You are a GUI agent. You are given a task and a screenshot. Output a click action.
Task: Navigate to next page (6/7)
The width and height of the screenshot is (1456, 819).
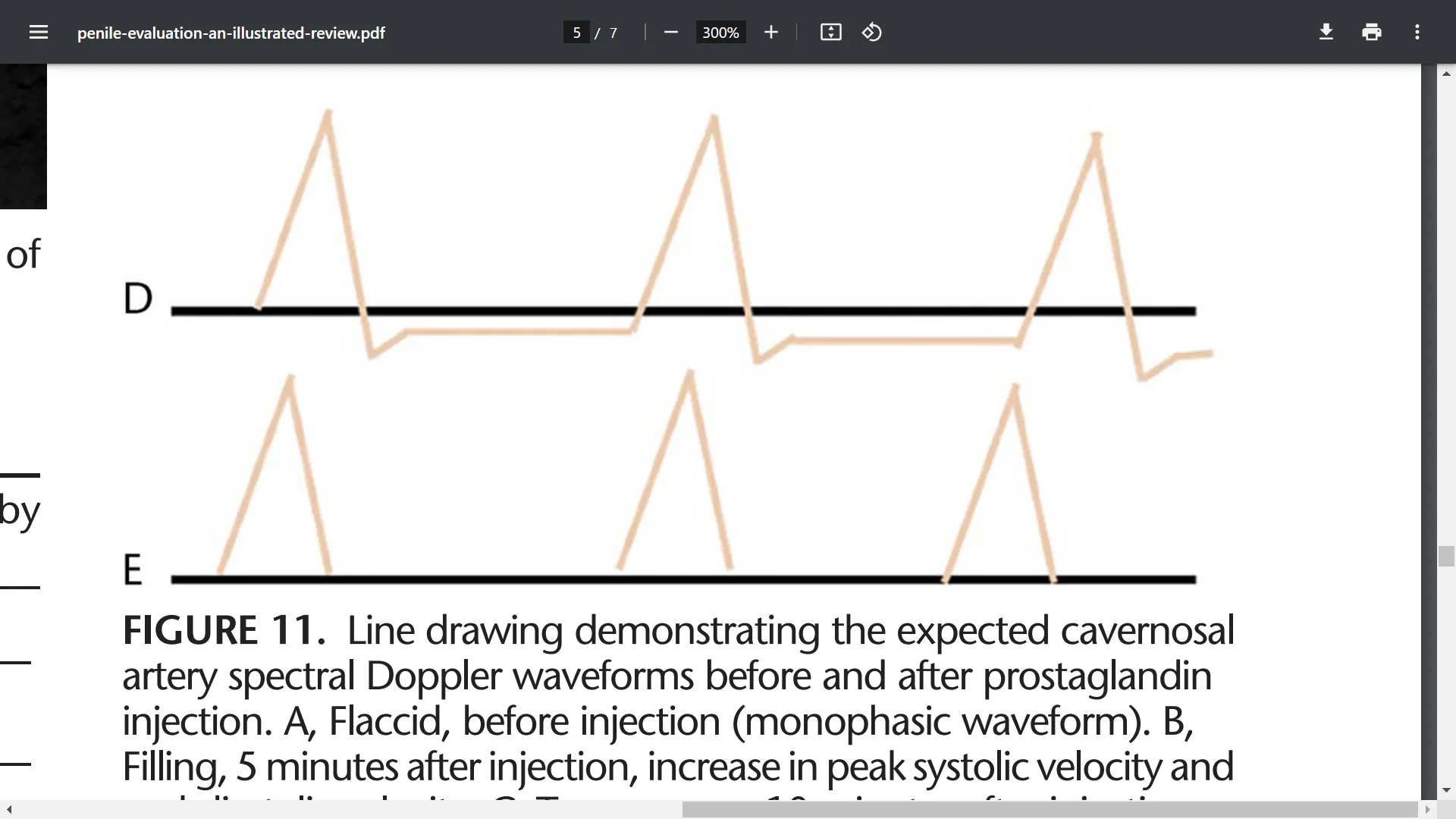[575, 32]
